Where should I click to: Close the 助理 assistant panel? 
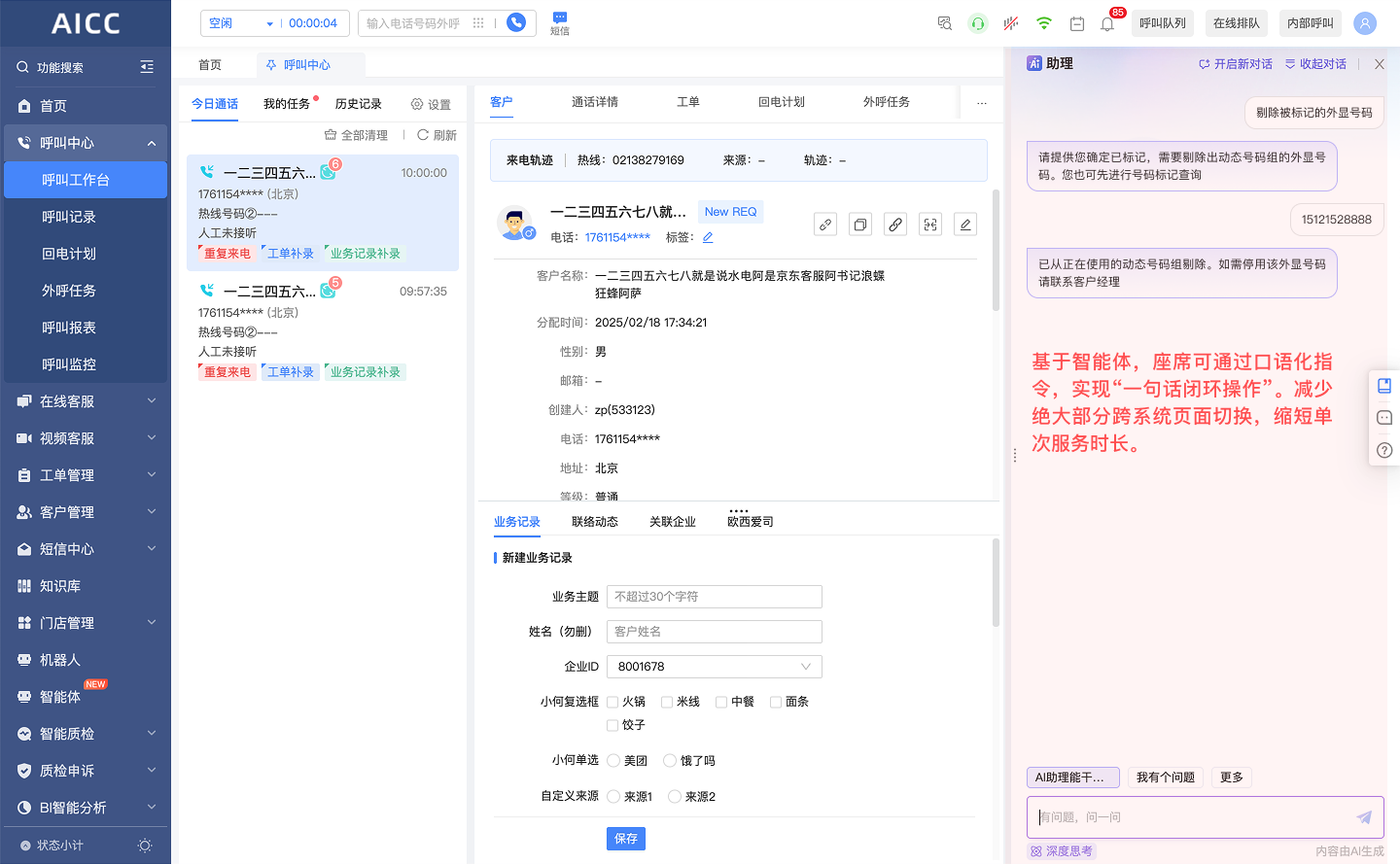pos(1380,64)
